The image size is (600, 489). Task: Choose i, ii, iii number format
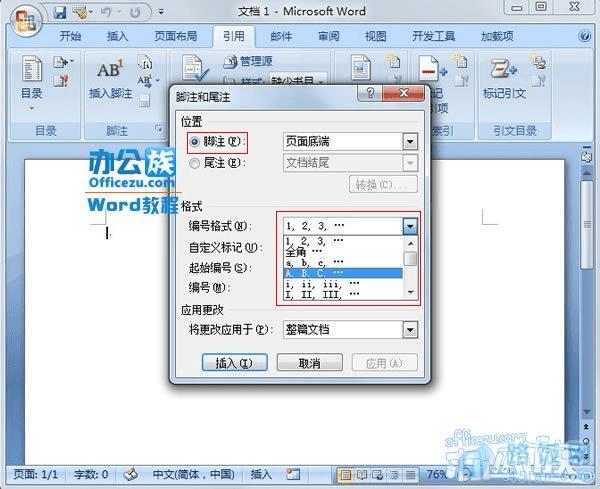[x=343, y=284]
